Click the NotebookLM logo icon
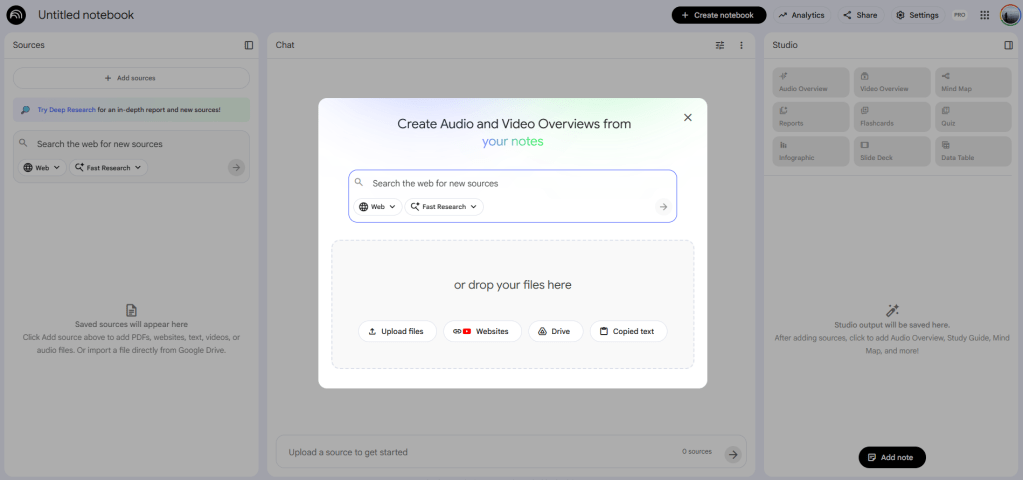Viewport: 1023px width, 480px height. click(16, 15)
